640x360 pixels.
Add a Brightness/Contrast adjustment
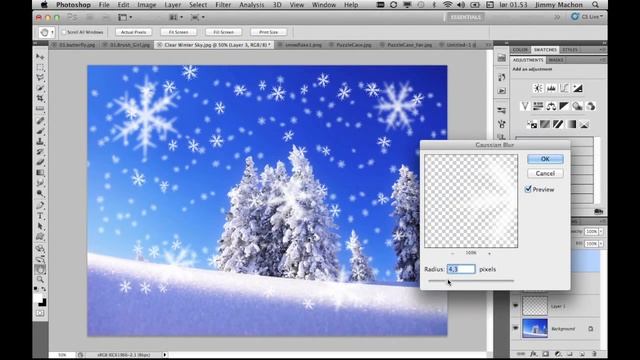(x=538, y=88)
